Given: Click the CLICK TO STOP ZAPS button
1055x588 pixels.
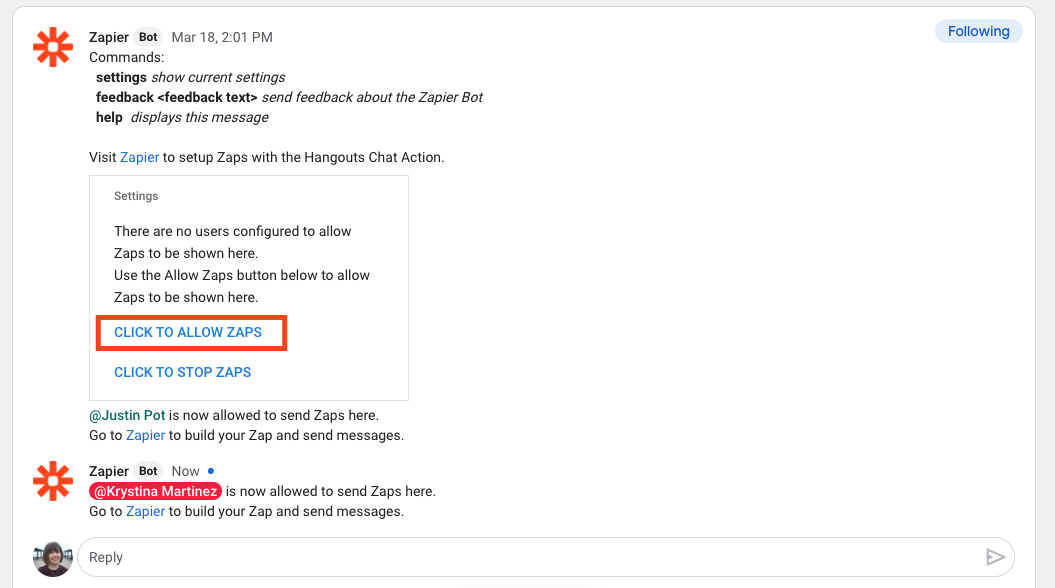Looking at the screenshot, I should point(182,373).
